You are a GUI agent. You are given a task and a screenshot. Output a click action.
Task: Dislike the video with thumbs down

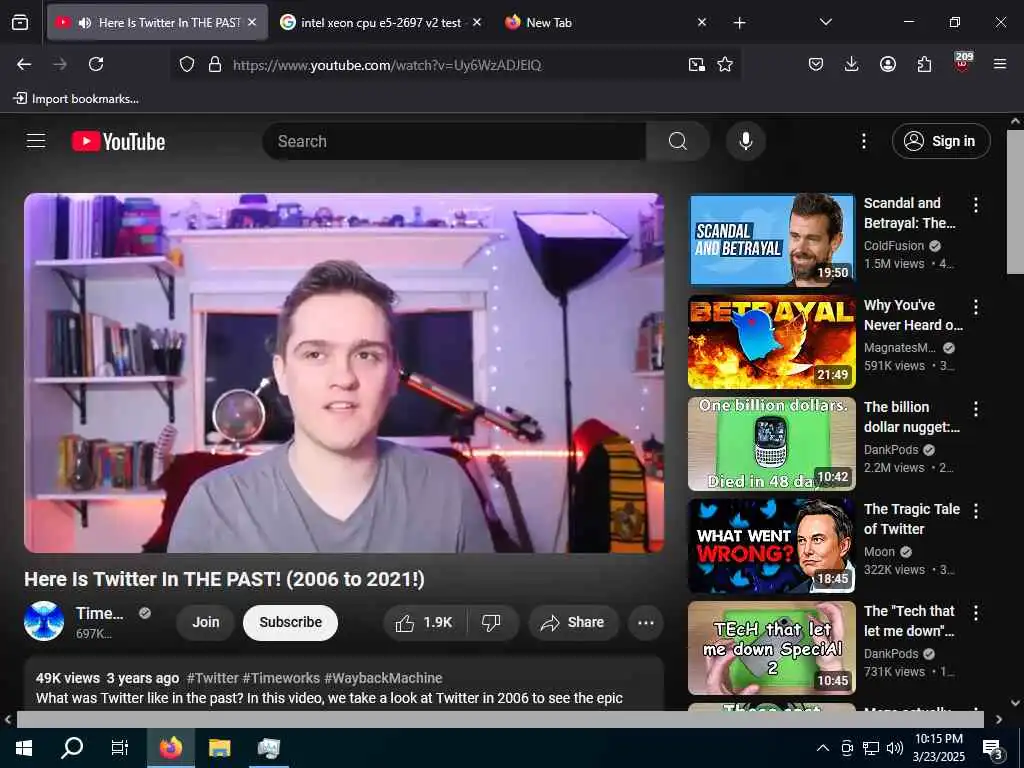pyautogui.click(x=492, y=623)
